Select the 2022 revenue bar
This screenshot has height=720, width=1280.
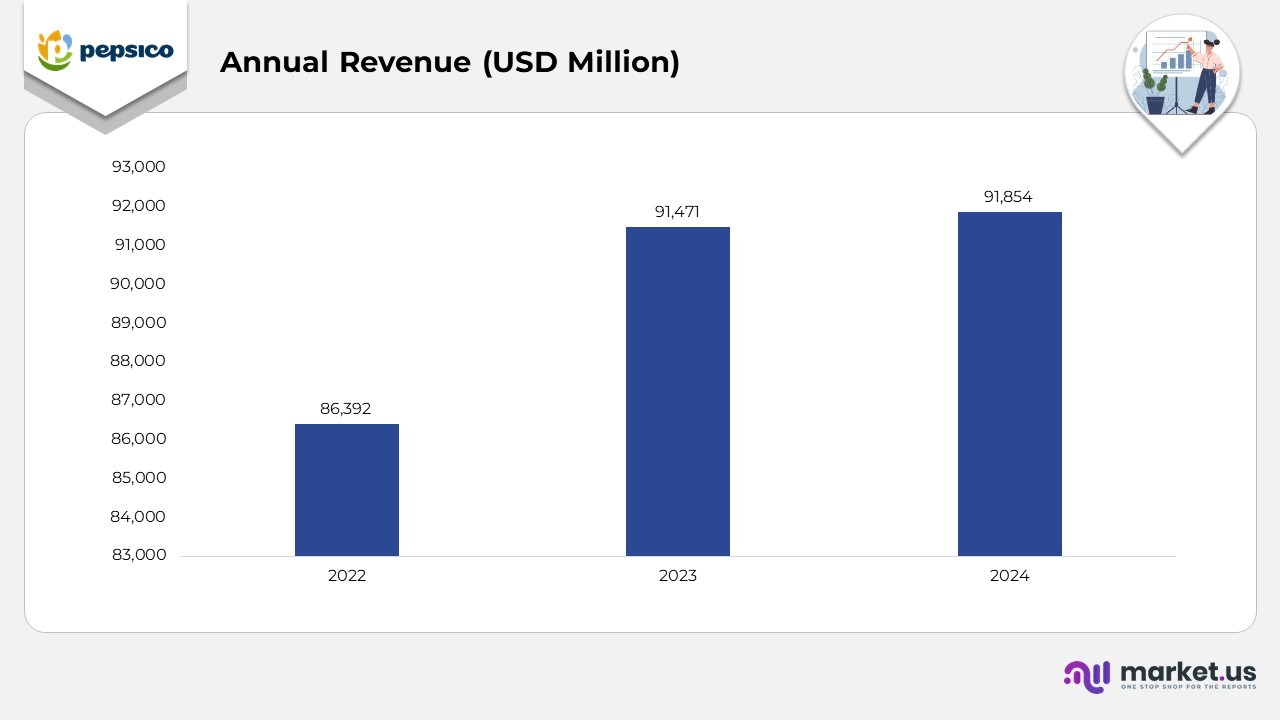346,490
